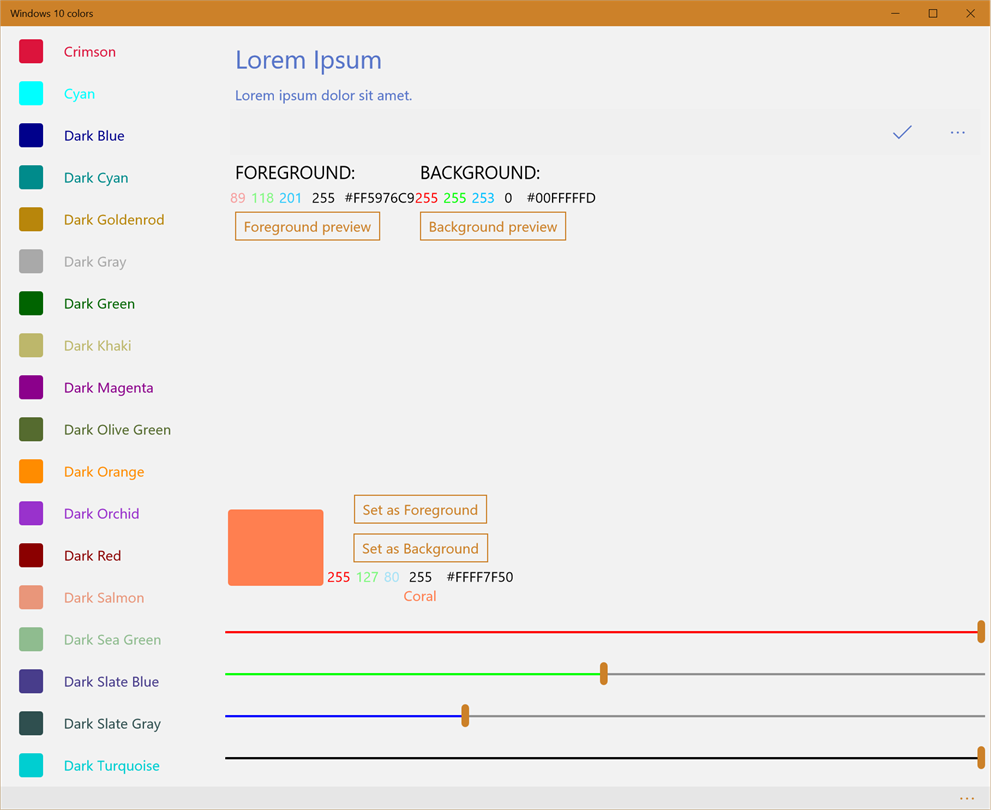
Task: Click the Foreground preview button
Action: coord(307,226)
